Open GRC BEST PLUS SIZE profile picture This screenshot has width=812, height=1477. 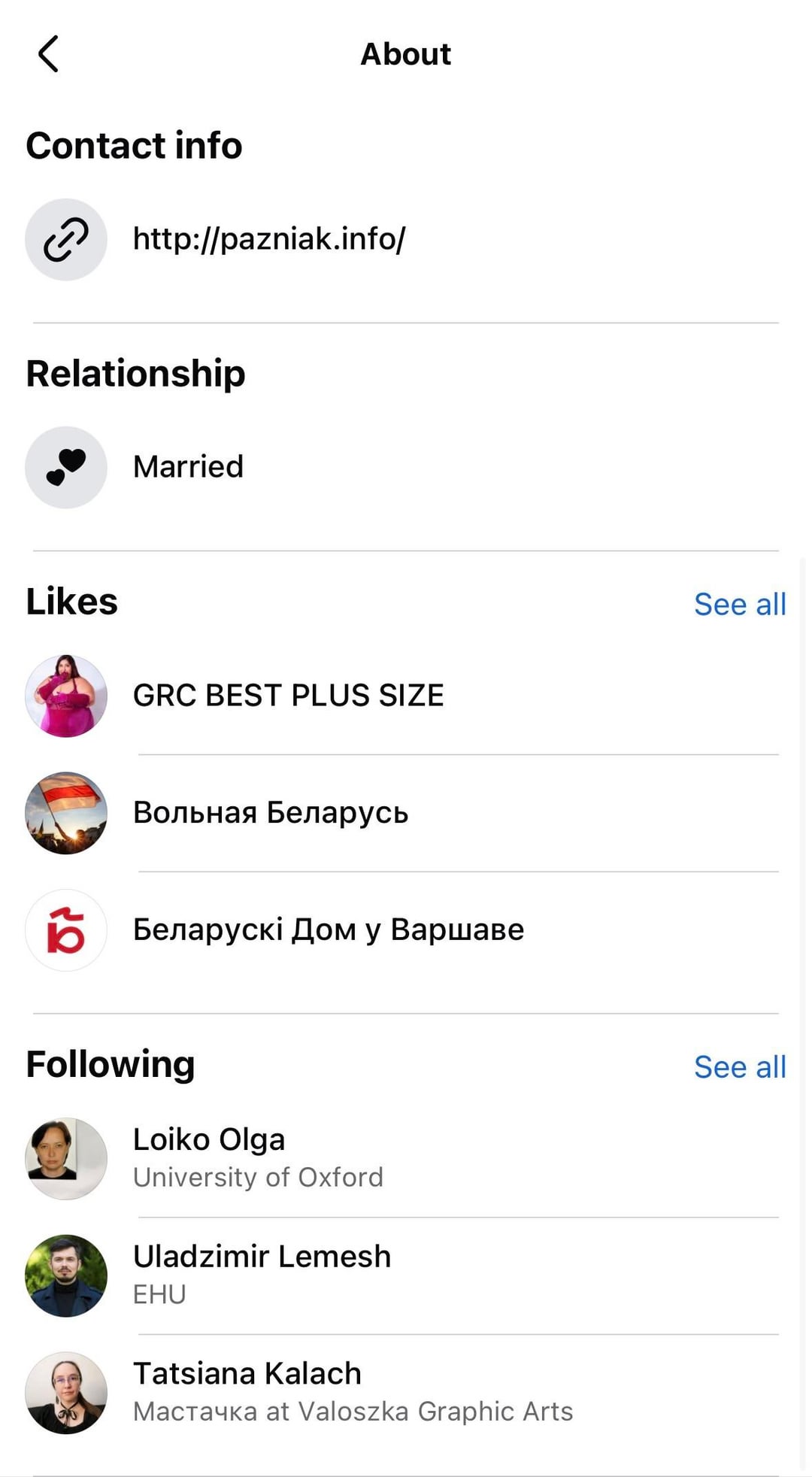click(66, 696)
